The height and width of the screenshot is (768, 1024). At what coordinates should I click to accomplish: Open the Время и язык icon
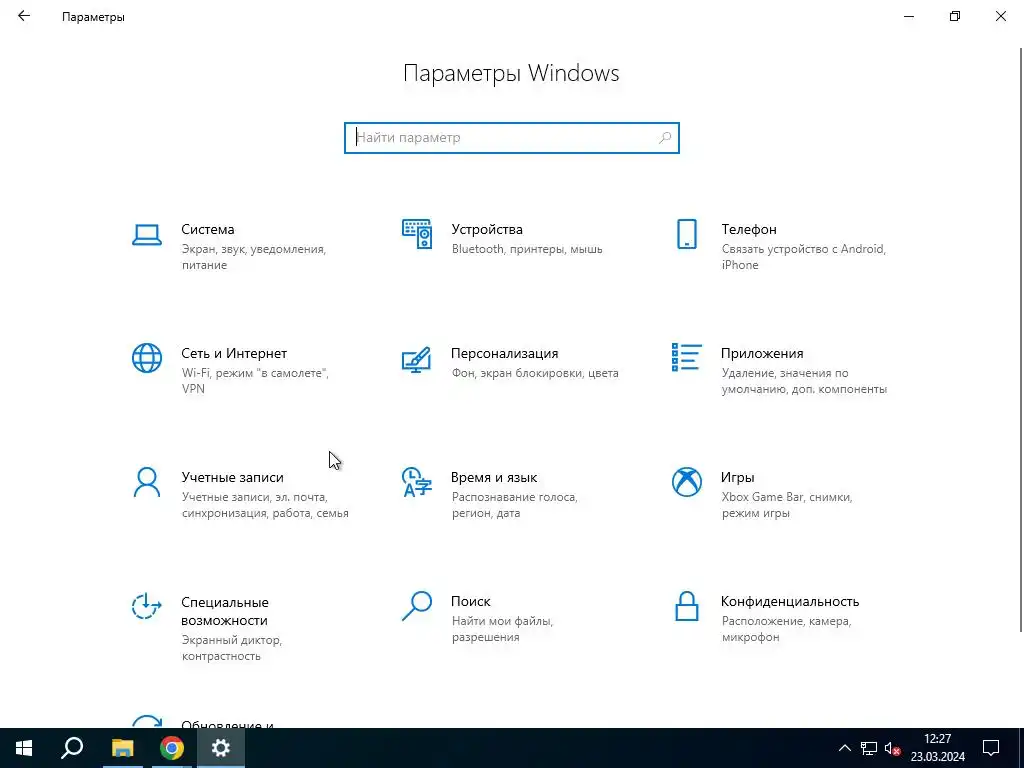pos(417,482)
